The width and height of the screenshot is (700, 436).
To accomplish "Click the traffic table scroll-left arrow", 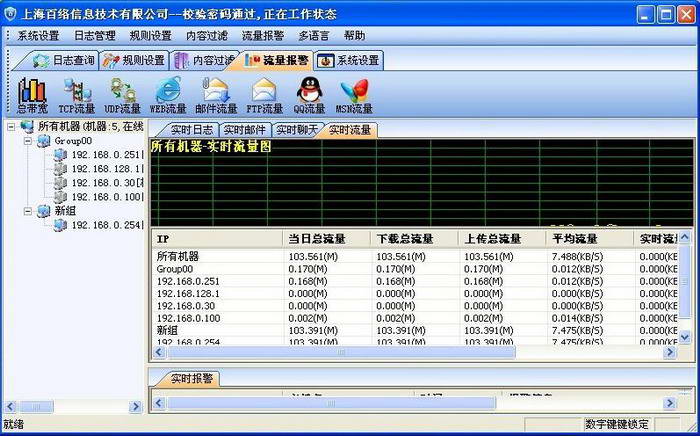I will [x=159, y=353].
